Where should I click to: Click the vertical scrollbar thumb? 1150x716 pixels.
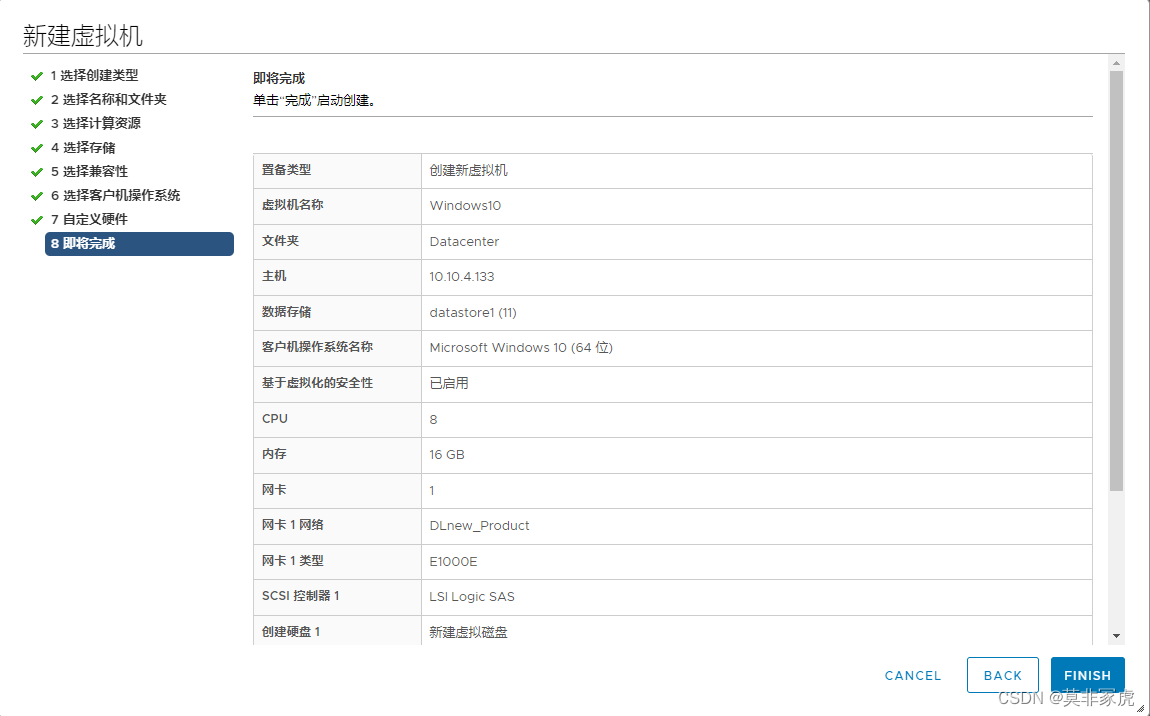coord(1116,281)
